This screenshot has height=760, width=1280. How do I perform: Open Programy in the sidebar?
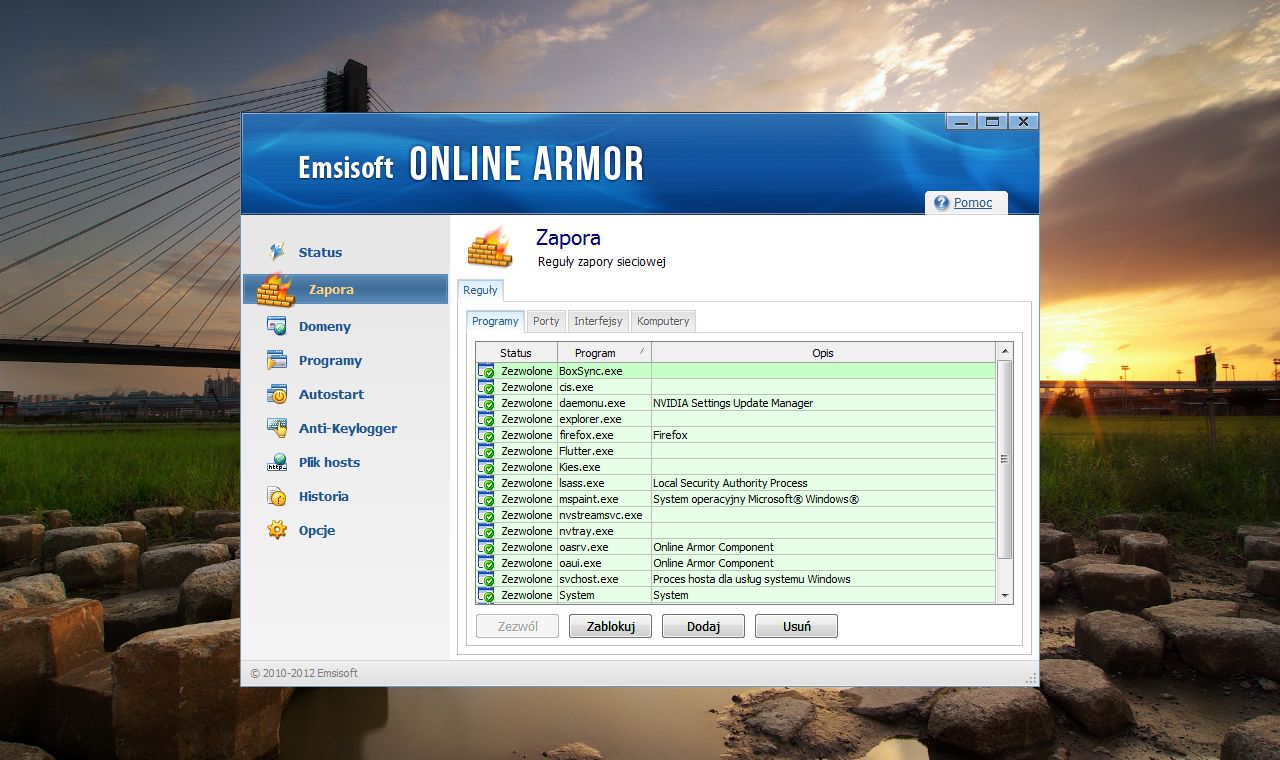[x=330, y=360]
